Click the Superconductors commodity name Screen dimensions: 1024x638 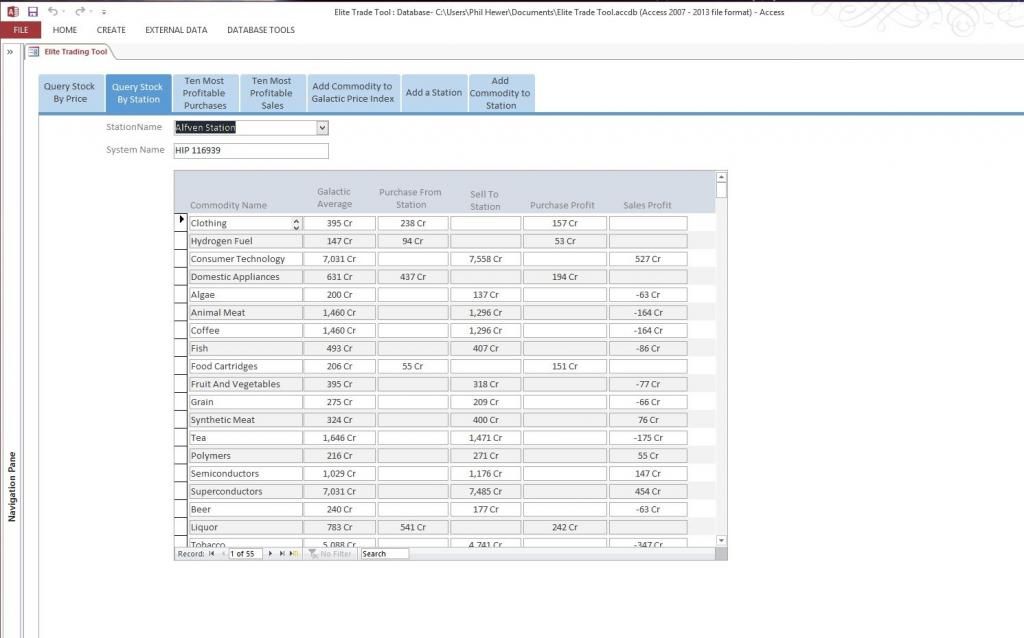point(246,491)
